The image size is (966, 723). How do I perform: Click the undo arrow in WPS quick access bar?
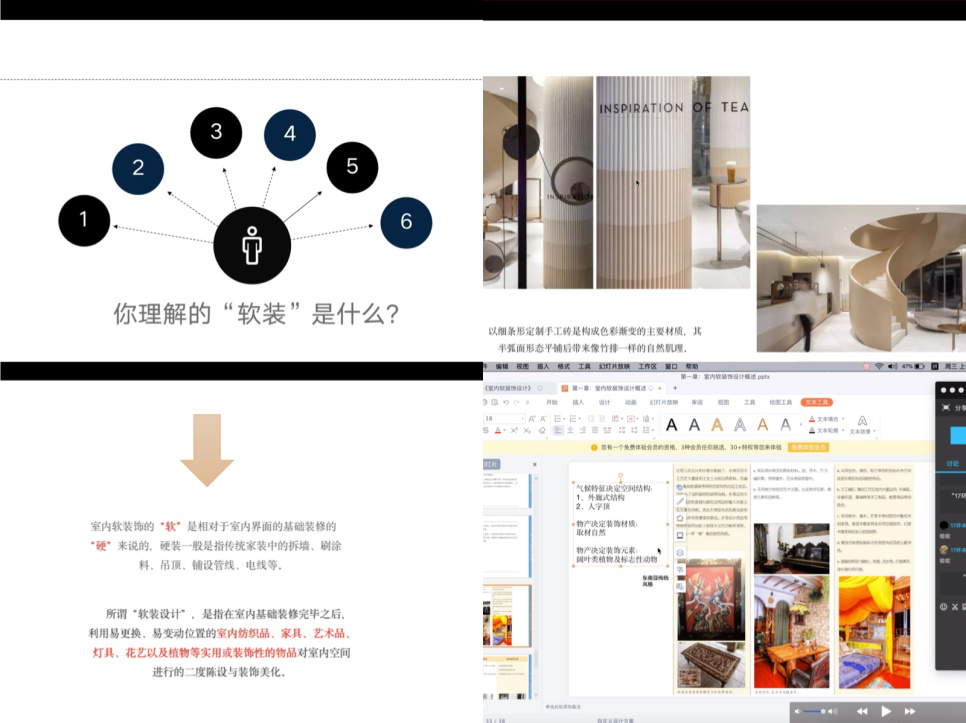(x=506, y=402)
